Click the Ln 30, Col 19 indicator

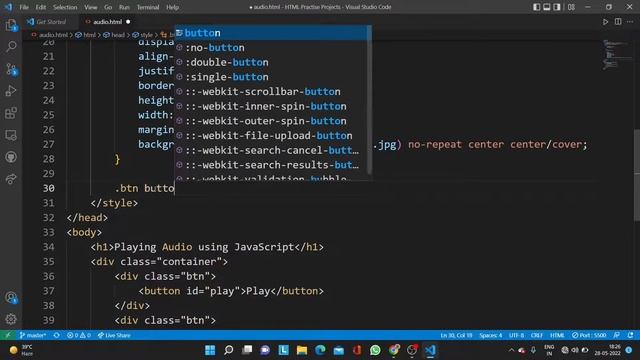(x=456, y=335)
